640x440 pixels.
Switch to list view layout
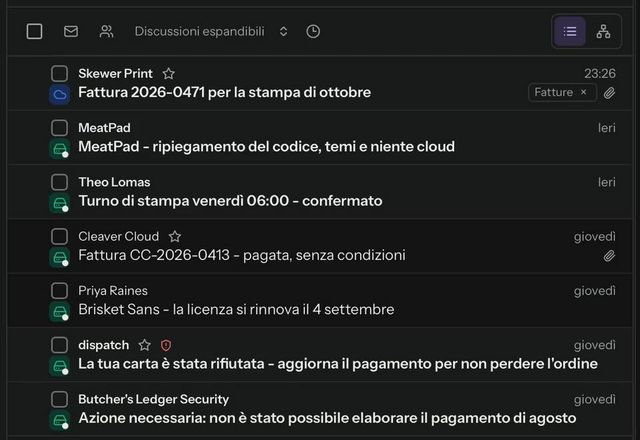[570, 31]
